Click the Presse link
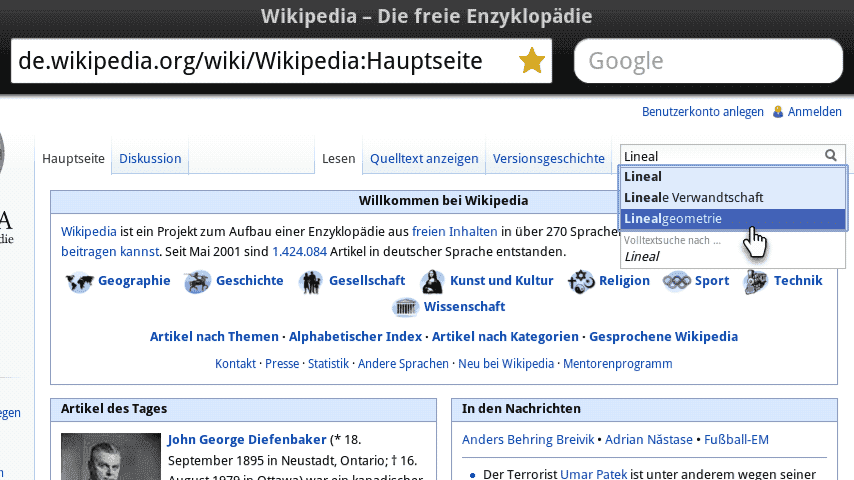 click(282, 363)
